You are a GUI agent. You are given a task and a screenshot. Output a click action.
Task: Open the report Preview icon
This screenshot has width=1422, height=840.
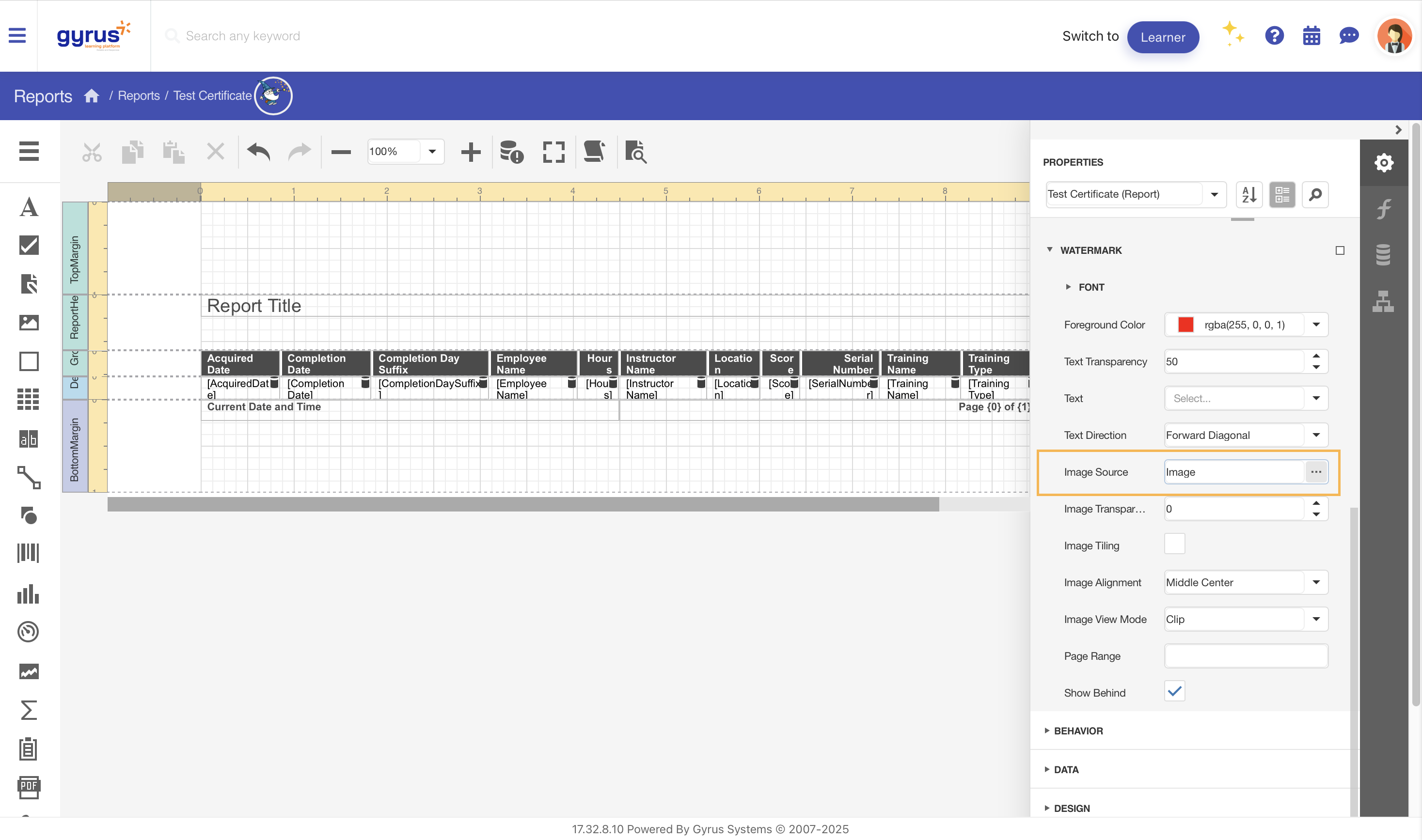pyautogui.click(x=635, y=152)
